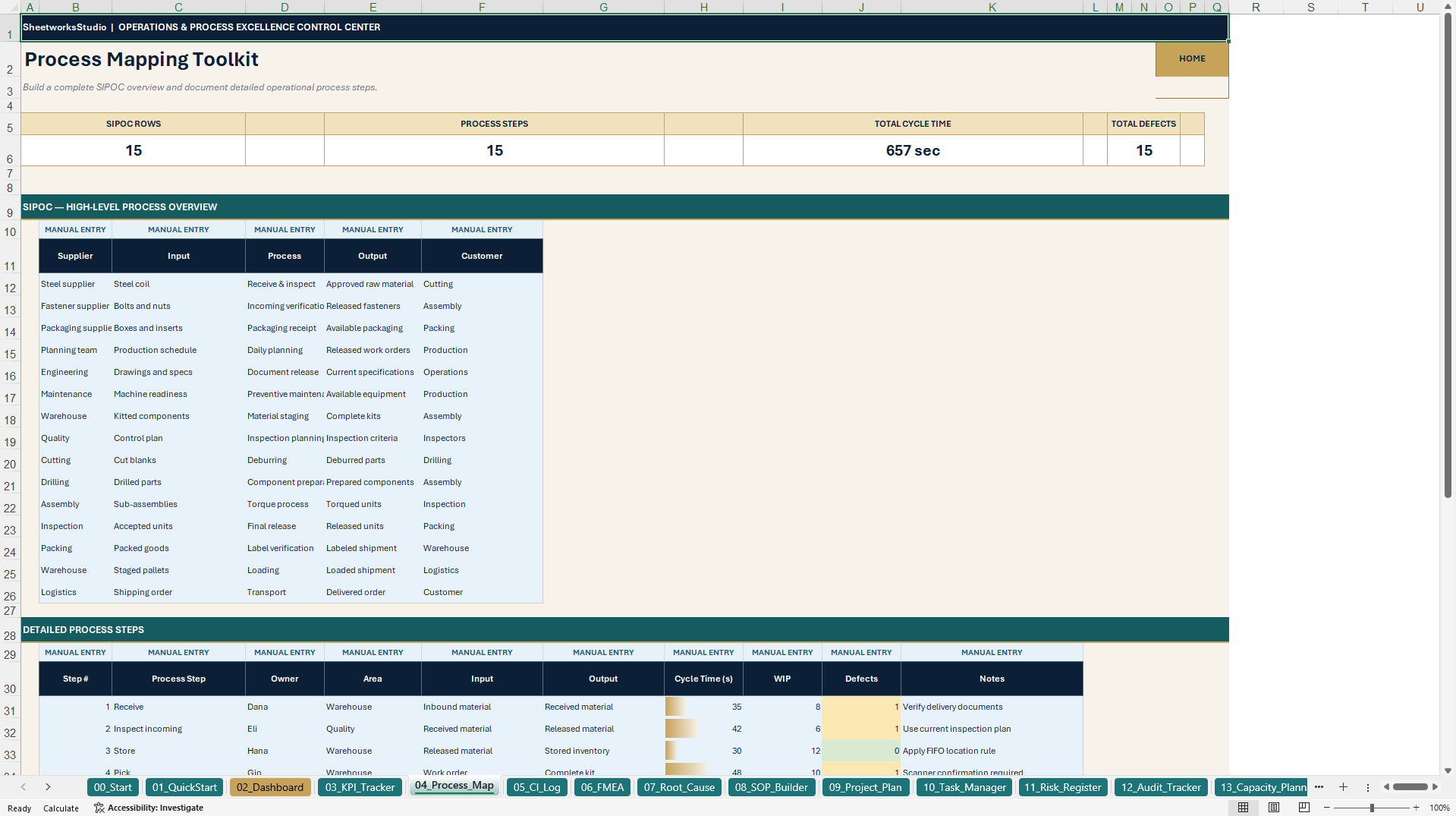Open the 03_KPI_Tracker sheet tab
Screen dimensions: 1456x816
click(x=360, y=787)
